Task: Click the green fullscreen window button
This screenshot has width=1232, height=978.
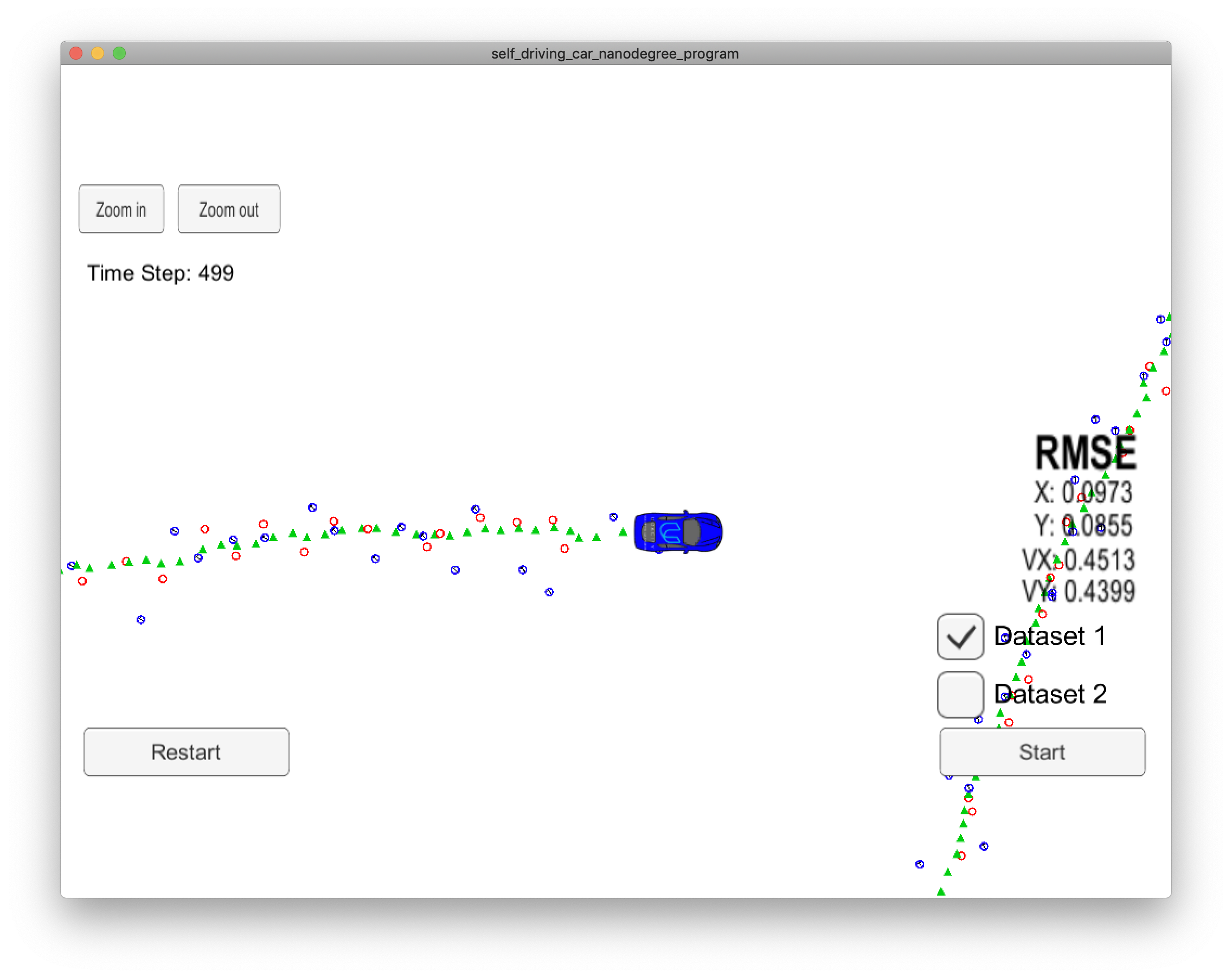Action: pos(119,53)
